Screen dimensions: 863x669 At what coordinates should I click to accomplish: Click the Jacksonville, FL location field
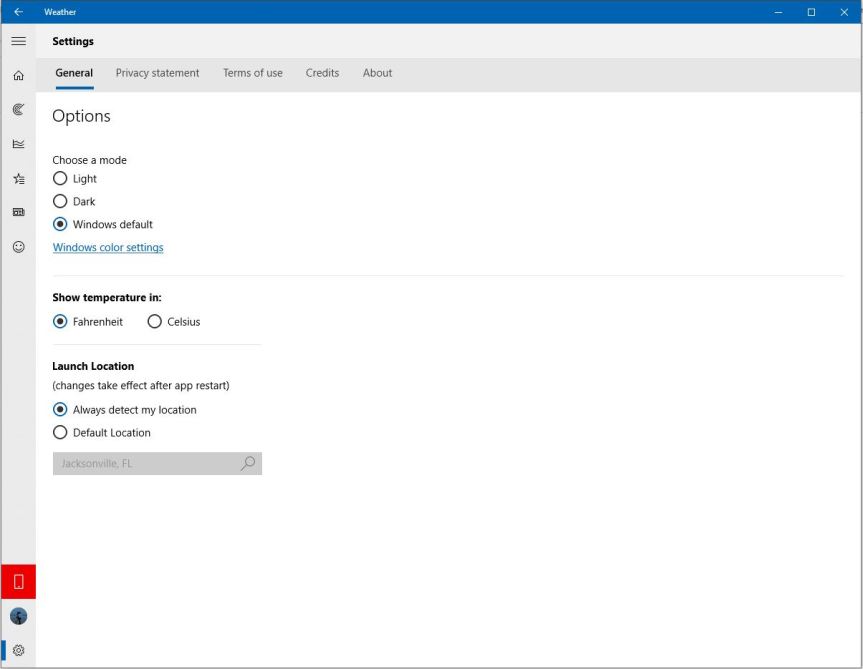(145, 464)
